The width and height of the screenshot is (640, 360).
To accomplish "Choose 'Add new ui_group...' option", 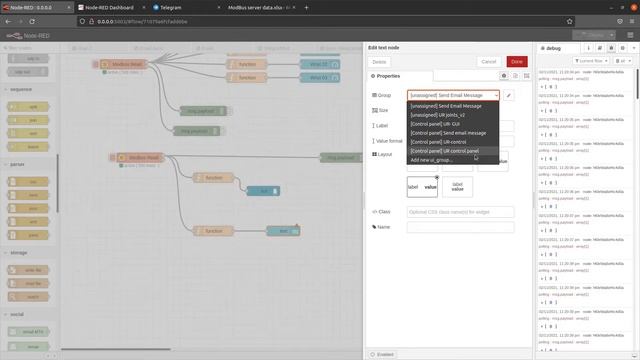I will 453,160.
